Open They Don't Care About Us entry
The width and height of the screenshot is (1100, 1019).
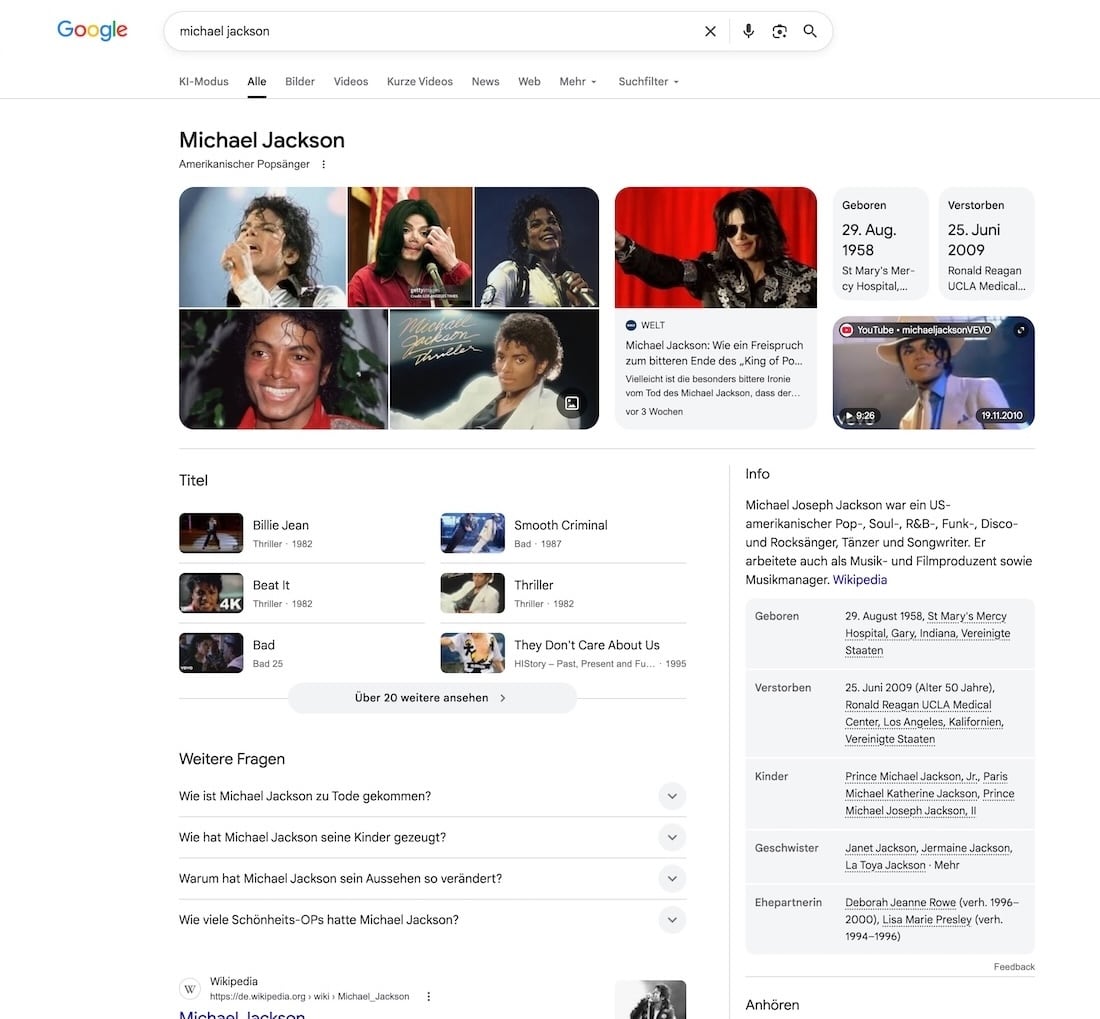click(x=563, y=653)
